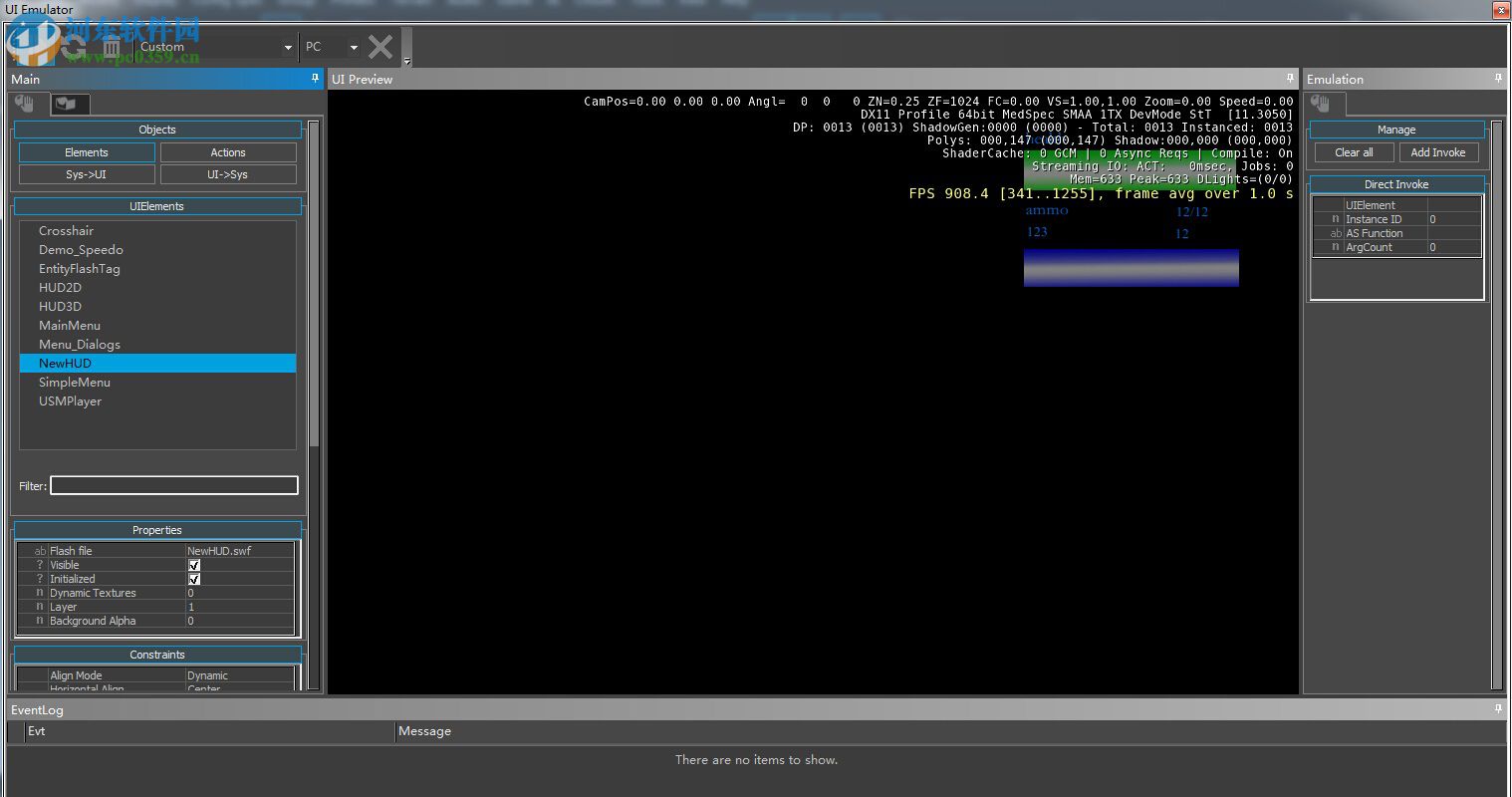Collapse the Manage section header

(1396, 130)
